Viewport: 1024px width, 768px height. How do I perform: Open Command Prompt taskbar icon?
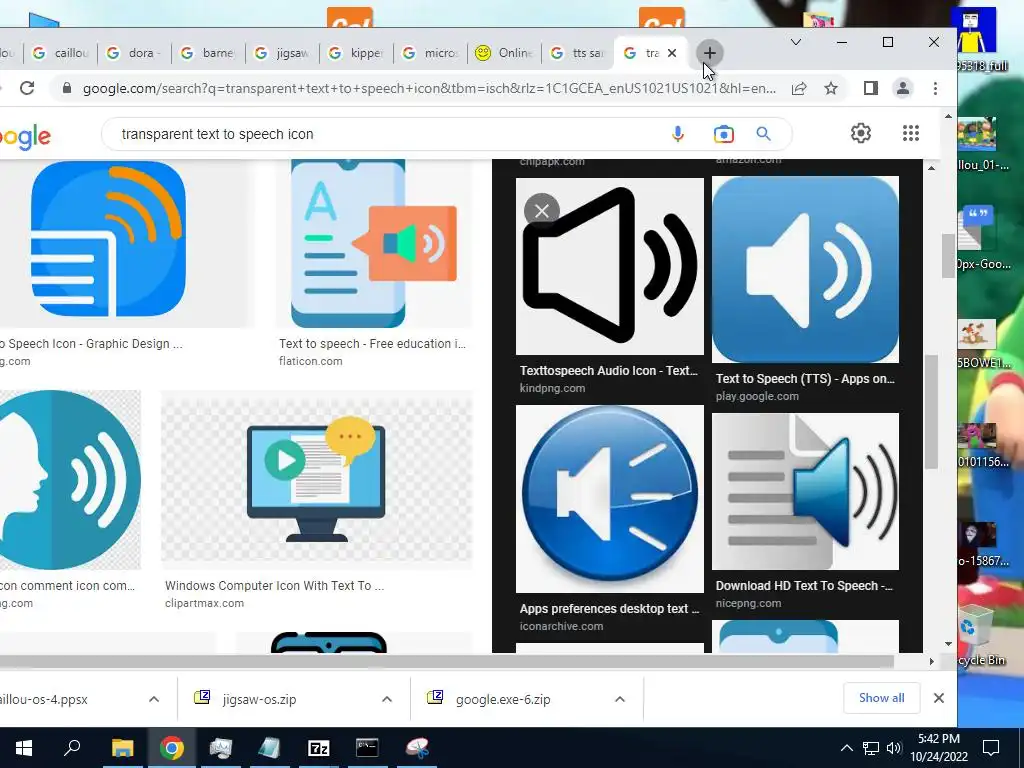point(367,748)
